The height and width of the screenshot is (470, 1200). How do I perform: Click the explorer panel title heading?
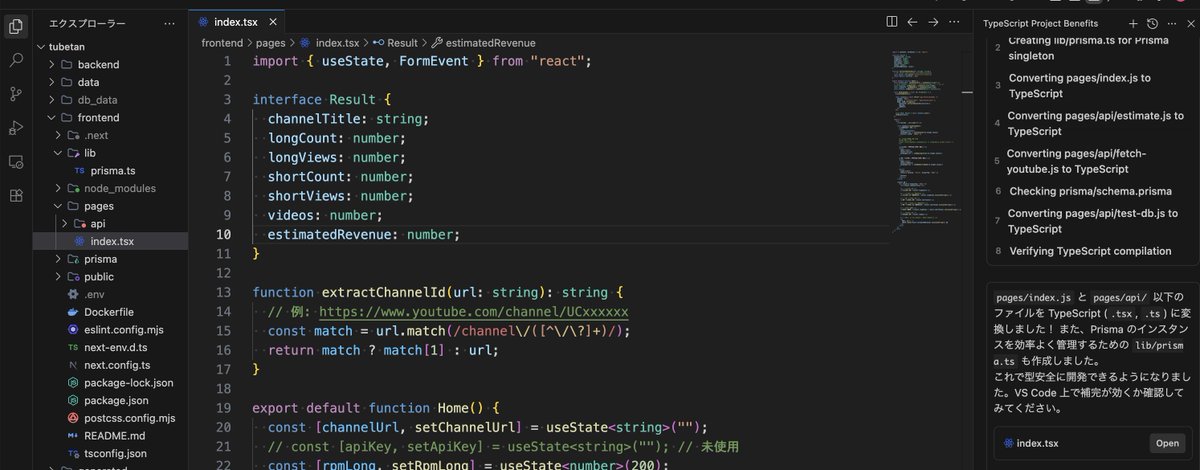pos(87,22)
